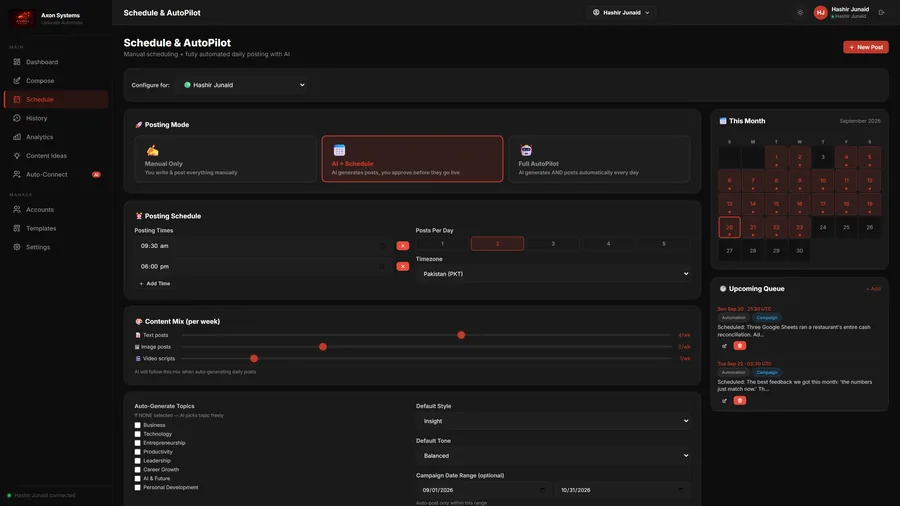900x506 pixels.
Task: Check the Personal Development topic checkbox
Action: [x=138, y=488]
